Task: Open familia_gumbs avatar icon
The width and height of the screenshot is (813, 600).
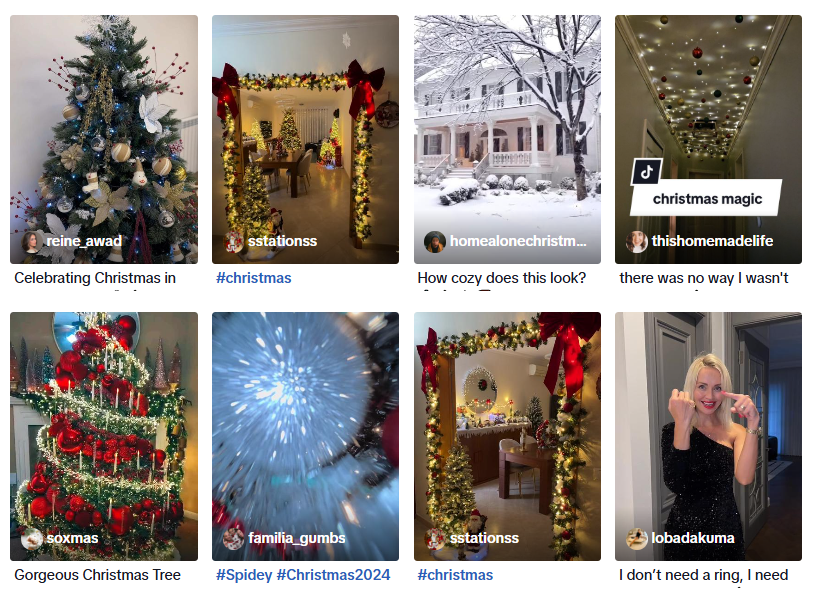Action: point(234,539)
